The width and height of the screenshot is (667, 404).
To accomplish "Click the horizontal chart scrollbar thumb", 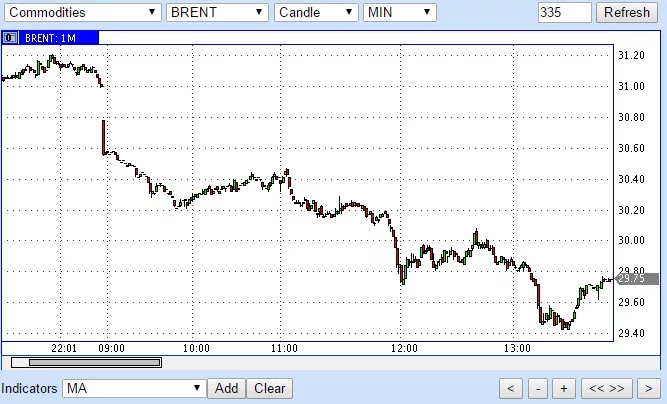I will (95, 362).
